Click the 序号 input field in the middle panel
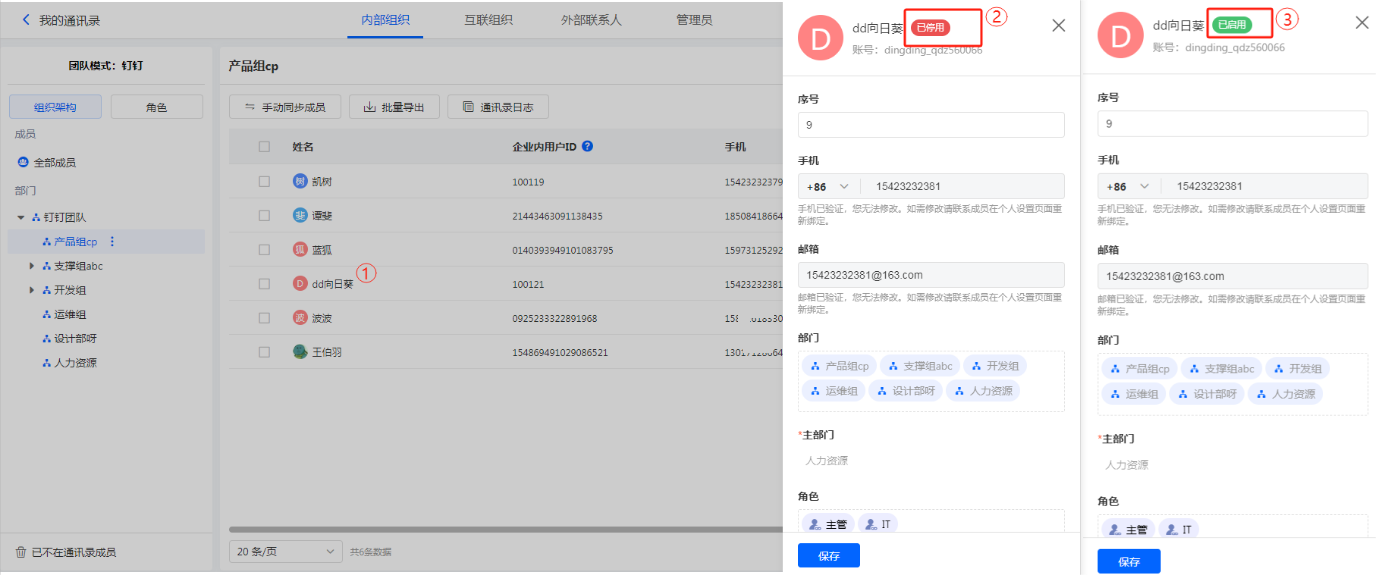 click(930, 125)
